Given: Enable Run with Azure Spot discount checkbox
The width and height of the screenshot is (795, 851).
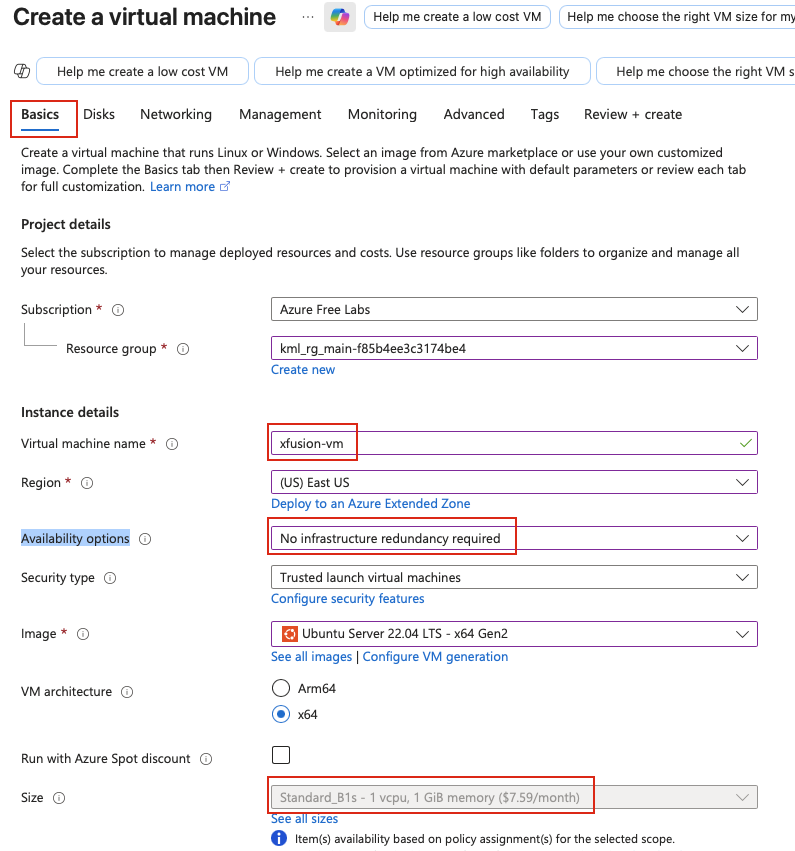Looking at the screenshot, I should [281, 755].
